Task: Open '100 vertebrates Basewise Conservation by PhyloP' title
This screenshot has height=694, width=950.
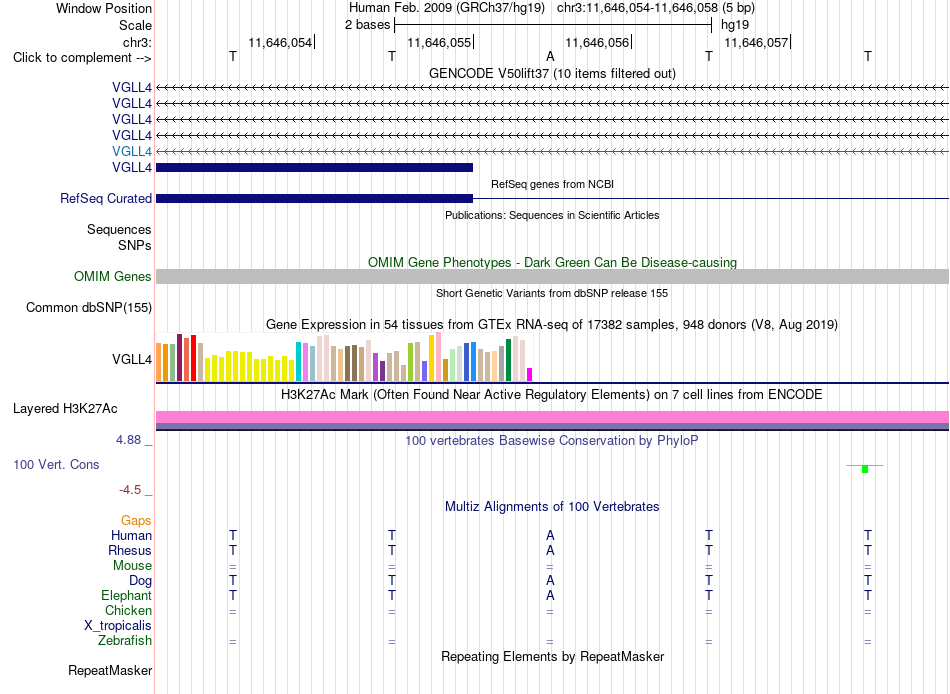Action: [x=552, y=441]
